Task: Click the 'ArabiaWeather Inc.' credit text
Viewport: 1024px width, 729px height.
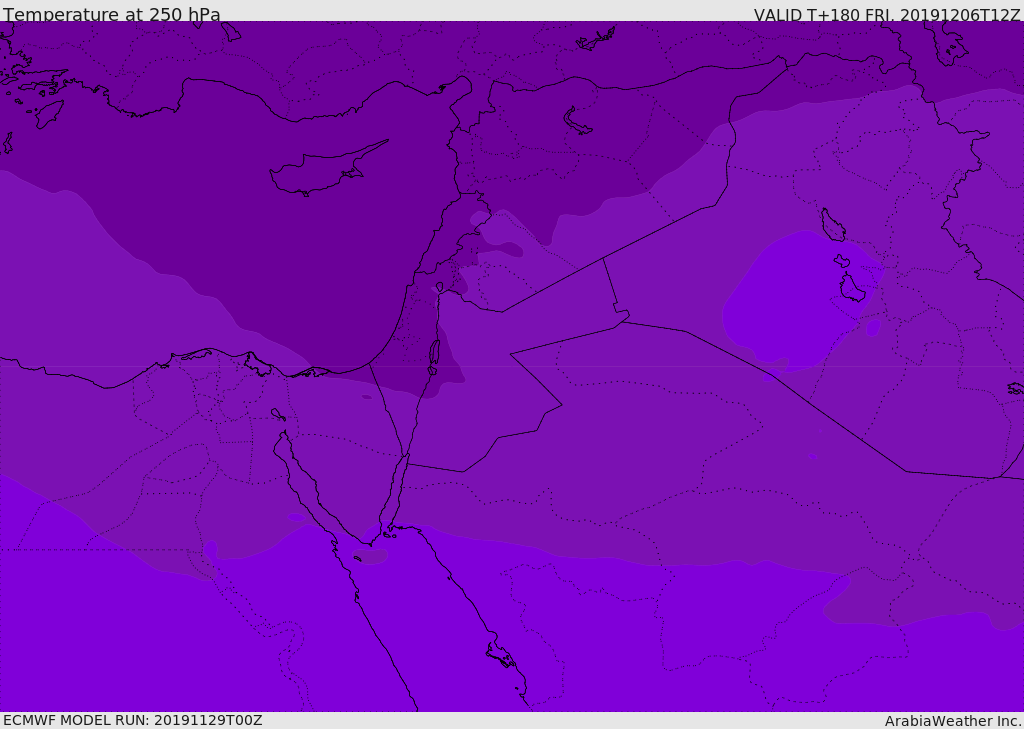Action: tap(953, 721)
